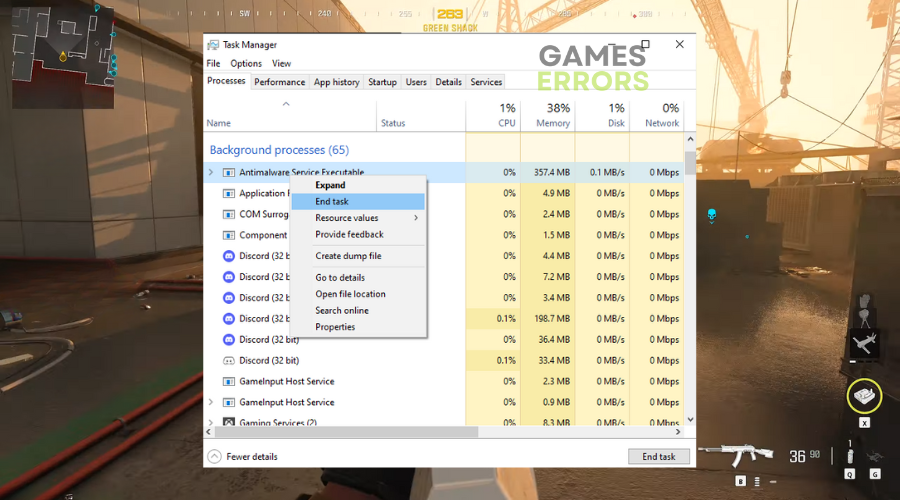Click the sort arrow above the Name column
Viewport: 900px width, 500px height.
click(x=286, y=104)
